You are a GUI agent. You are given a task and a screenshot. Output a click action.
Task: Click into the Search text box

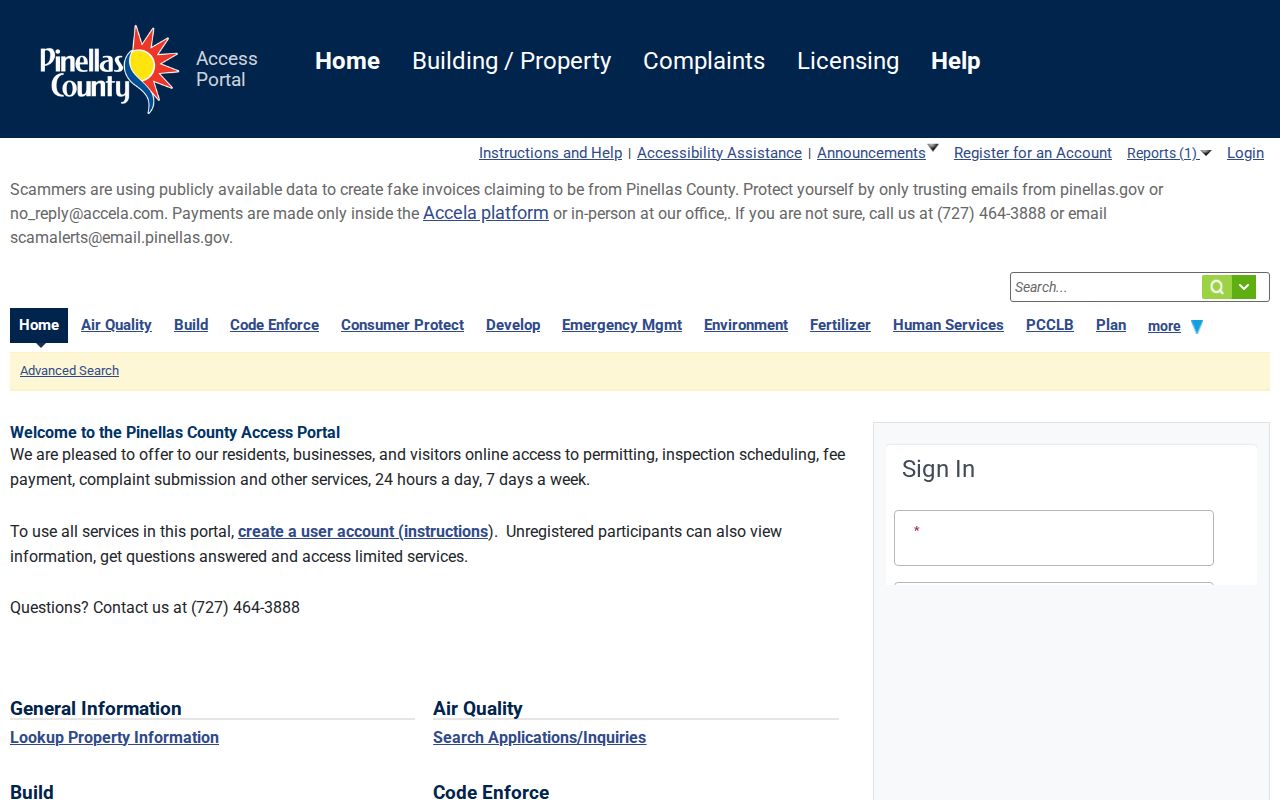(x=1106, y=287)
